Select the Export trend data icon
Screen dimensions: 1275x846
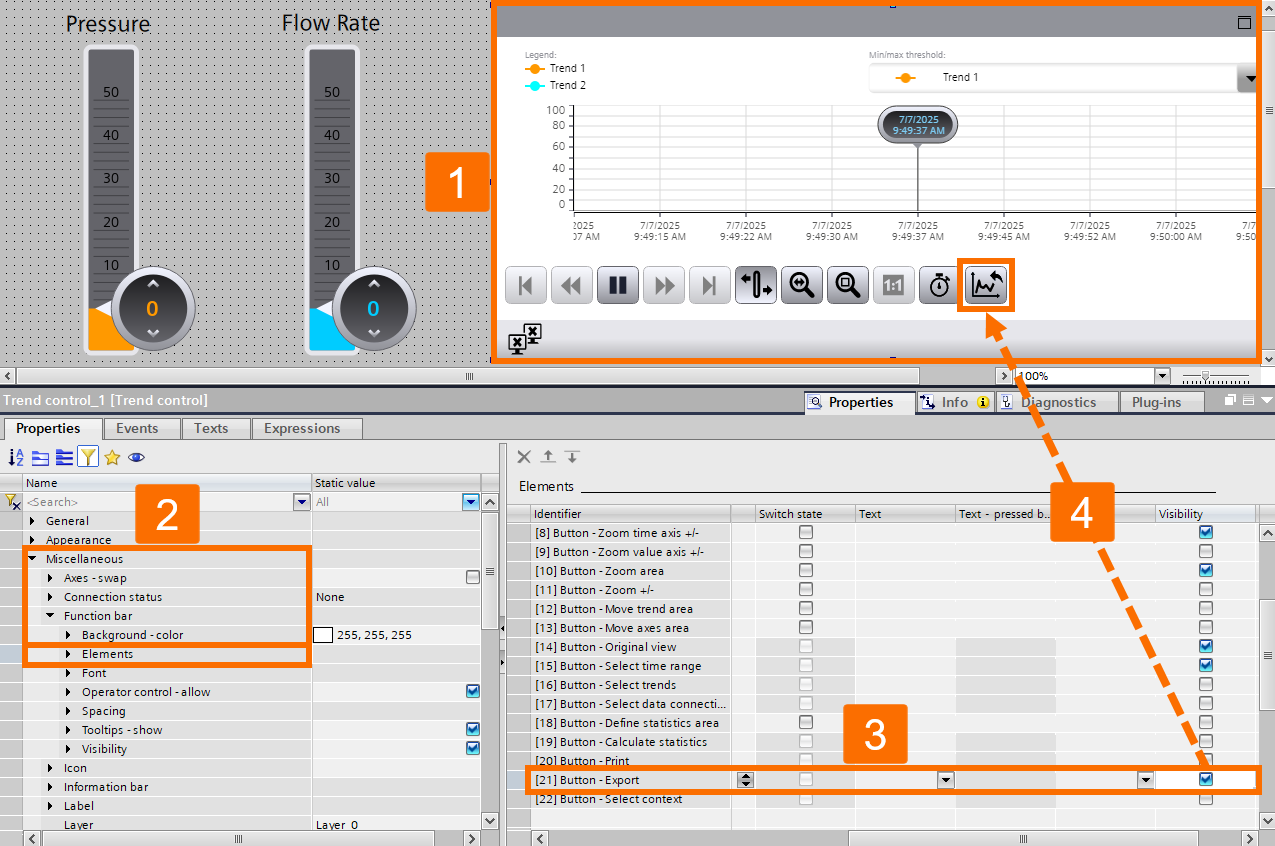pyautogui.click(x=986, y=285)
